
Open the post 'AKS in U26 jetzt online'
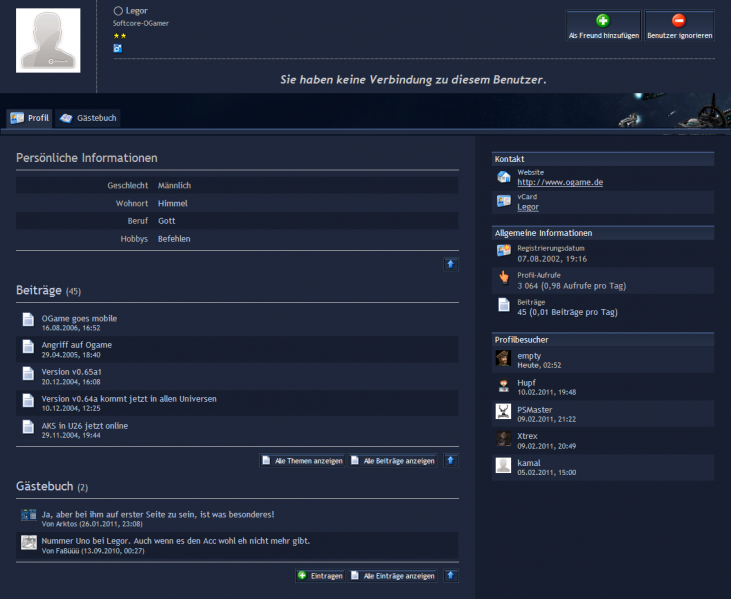(x=84, y=426)
